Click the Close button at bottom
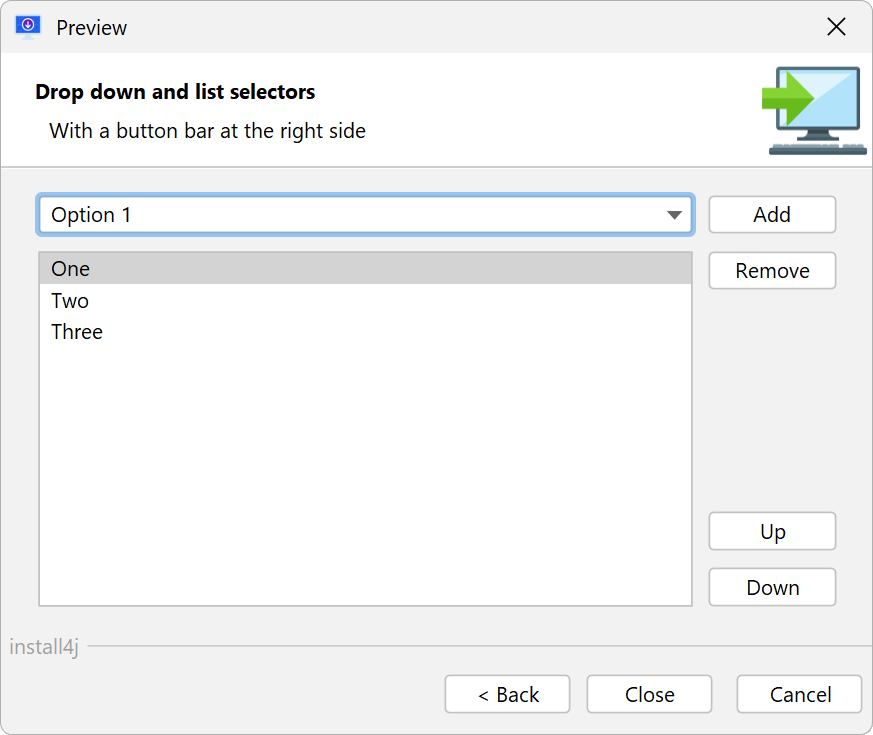Screen dimensions: 873x735 click(x=649, y=694)
